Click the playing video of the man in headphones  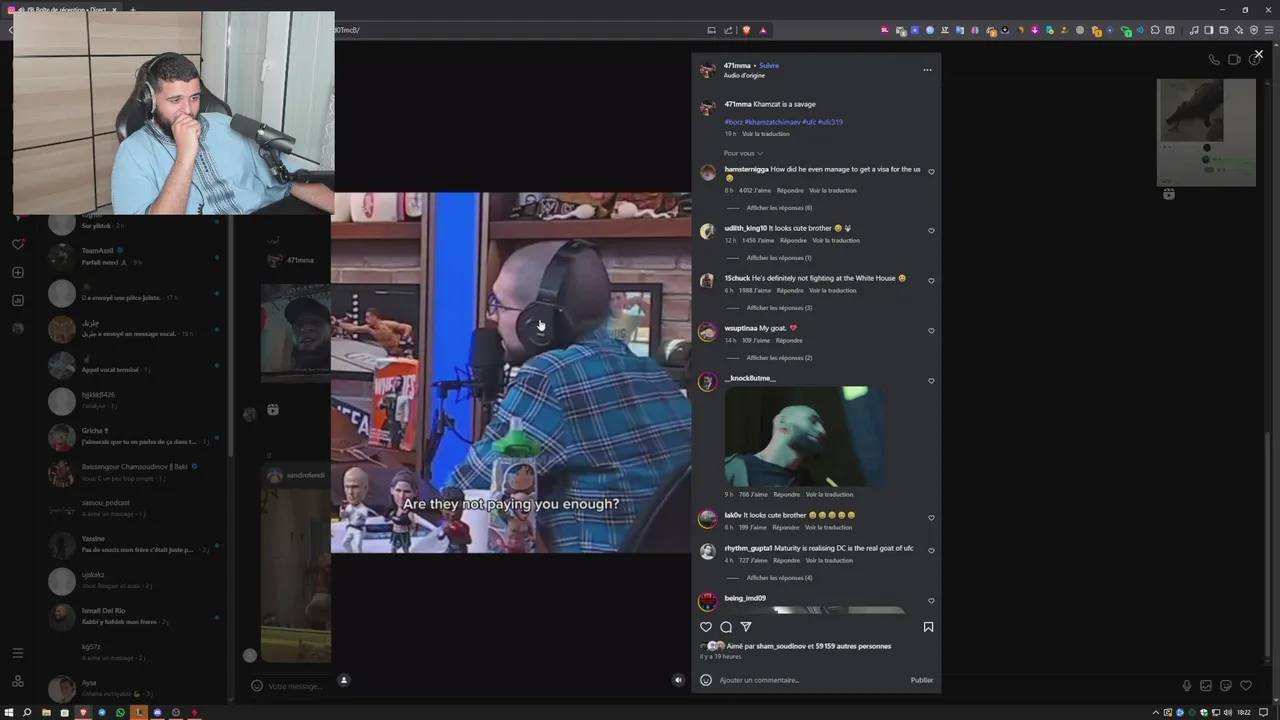(x=511, y=372)
